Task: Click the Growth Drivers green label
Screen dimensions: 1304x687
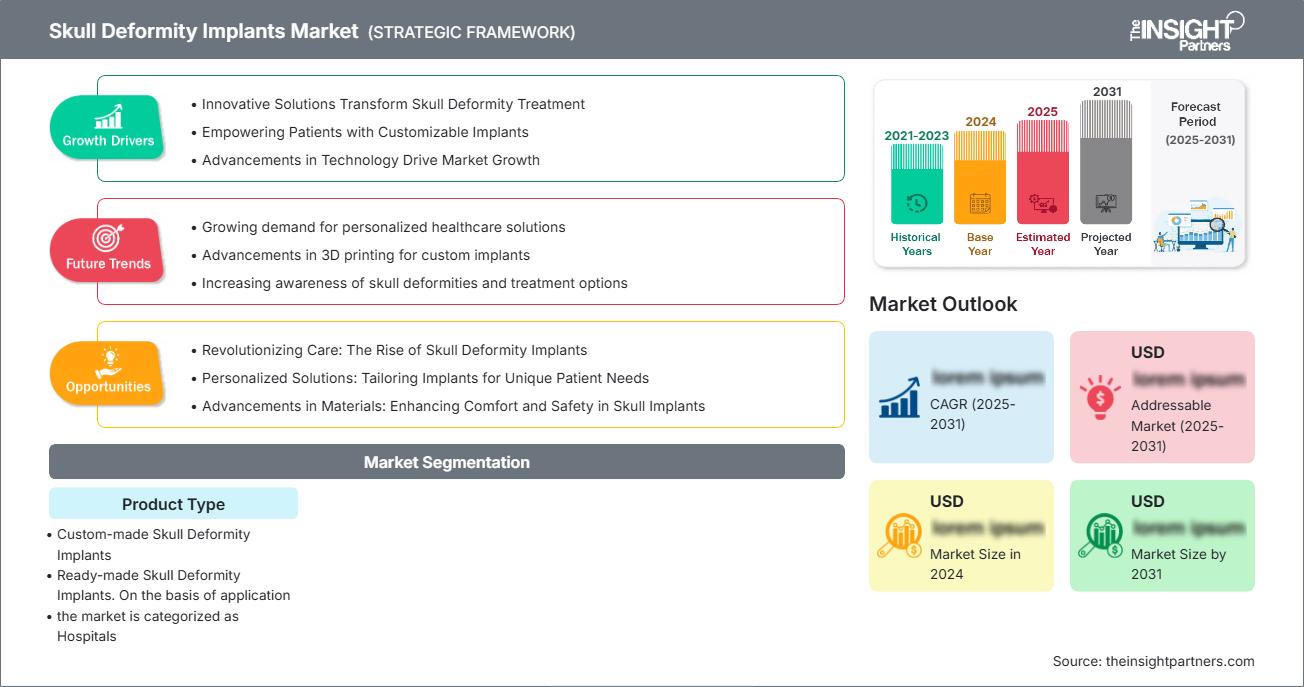Action: pyautogui.click(x=108, y=140)
